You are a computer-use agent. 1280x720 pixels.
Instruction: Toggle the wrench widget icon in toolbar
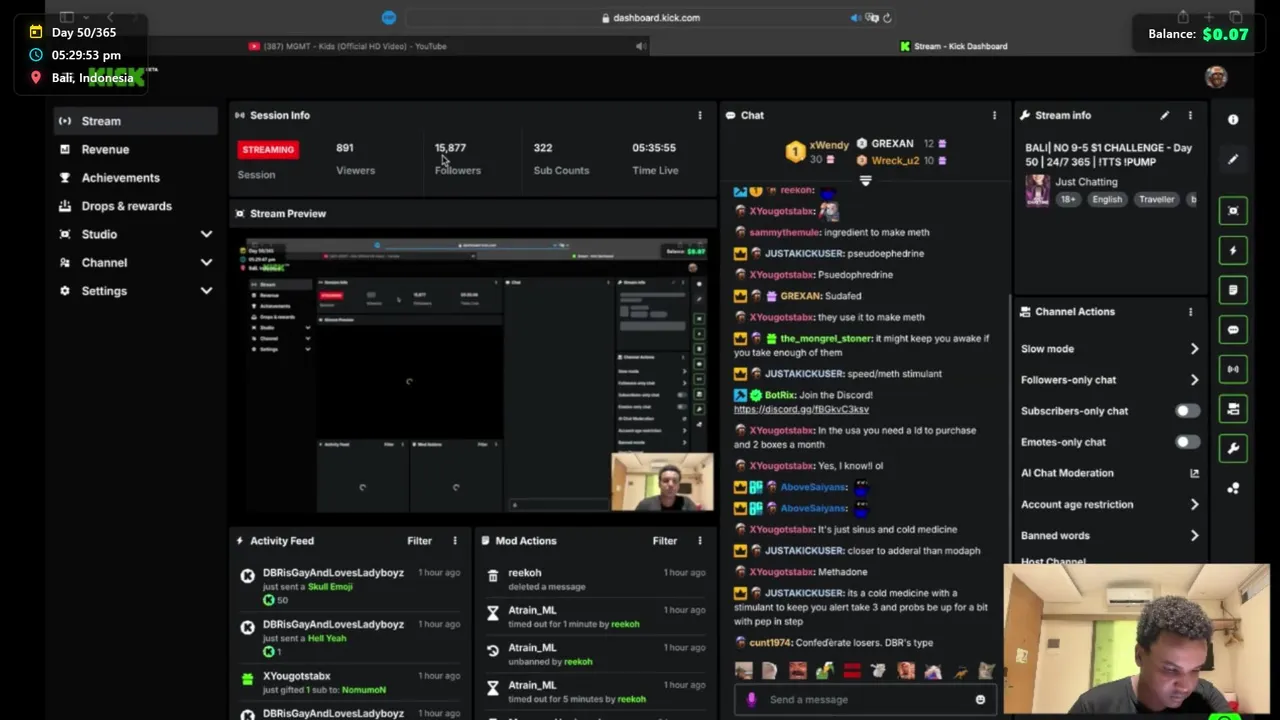point(1233,448)
